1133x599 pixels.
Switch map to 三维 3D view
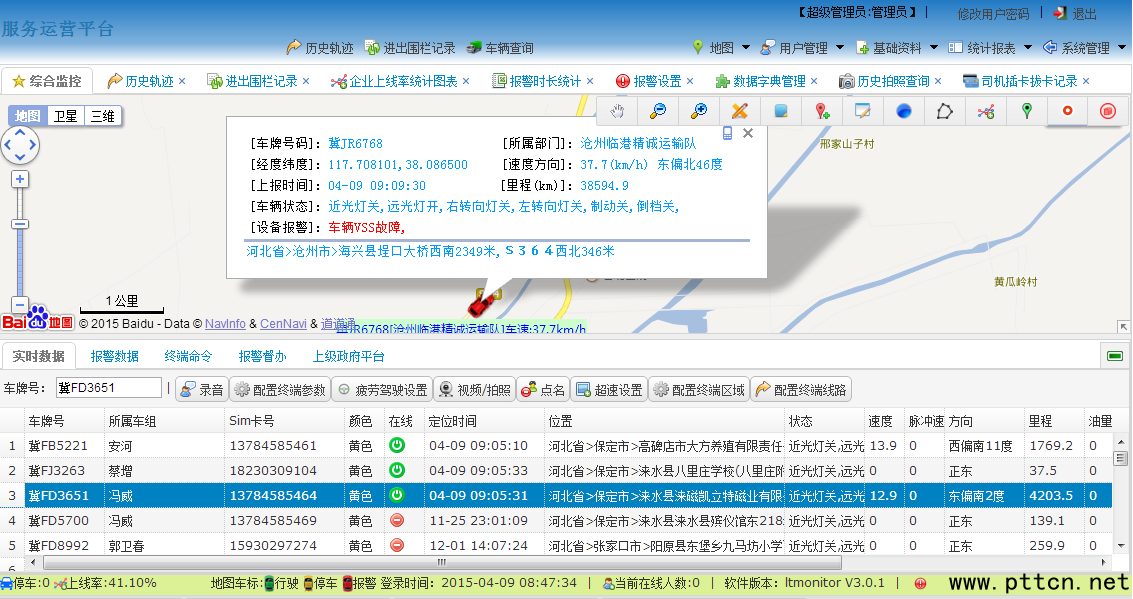pos(102,116)
